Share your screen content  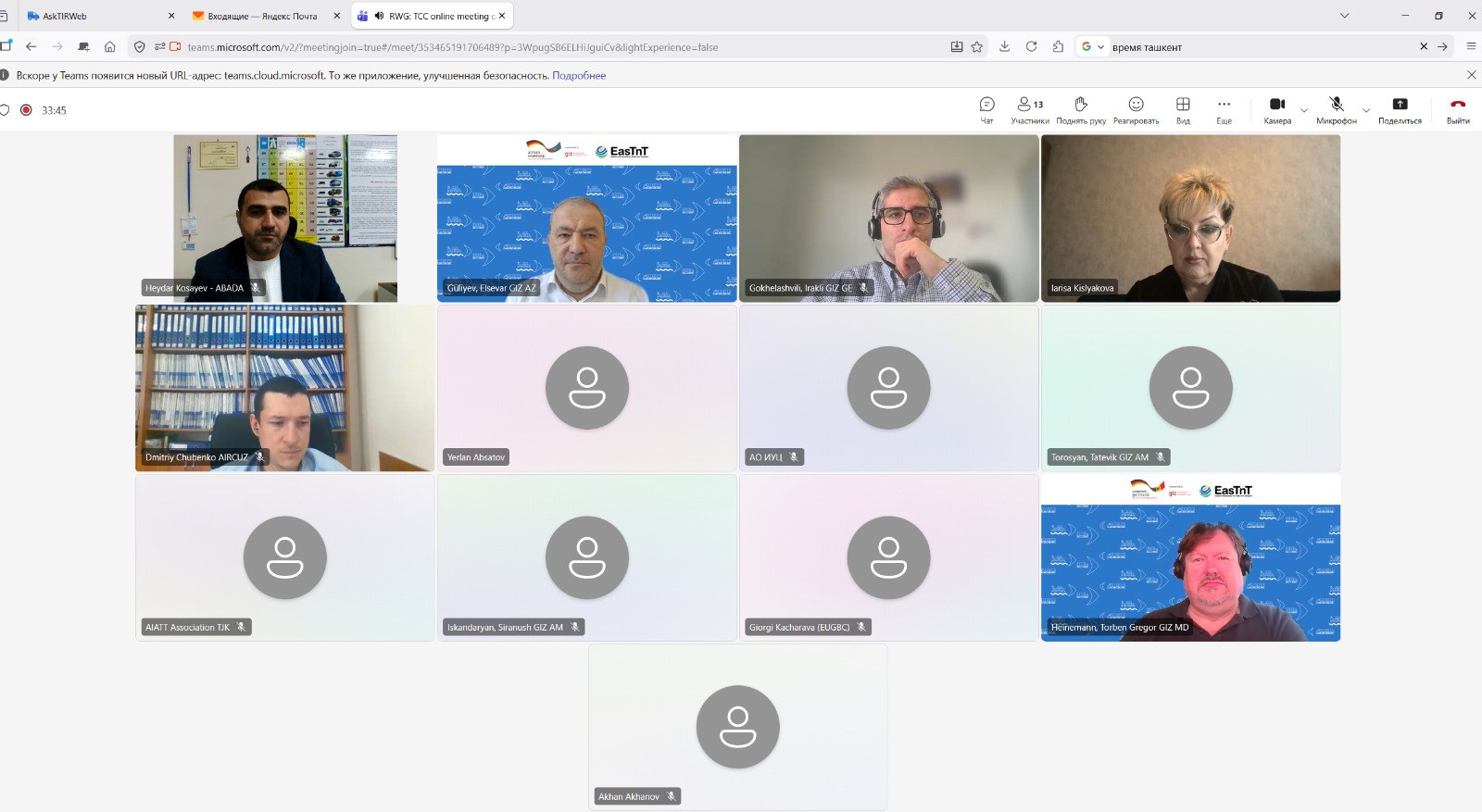tap(1399, 109)
